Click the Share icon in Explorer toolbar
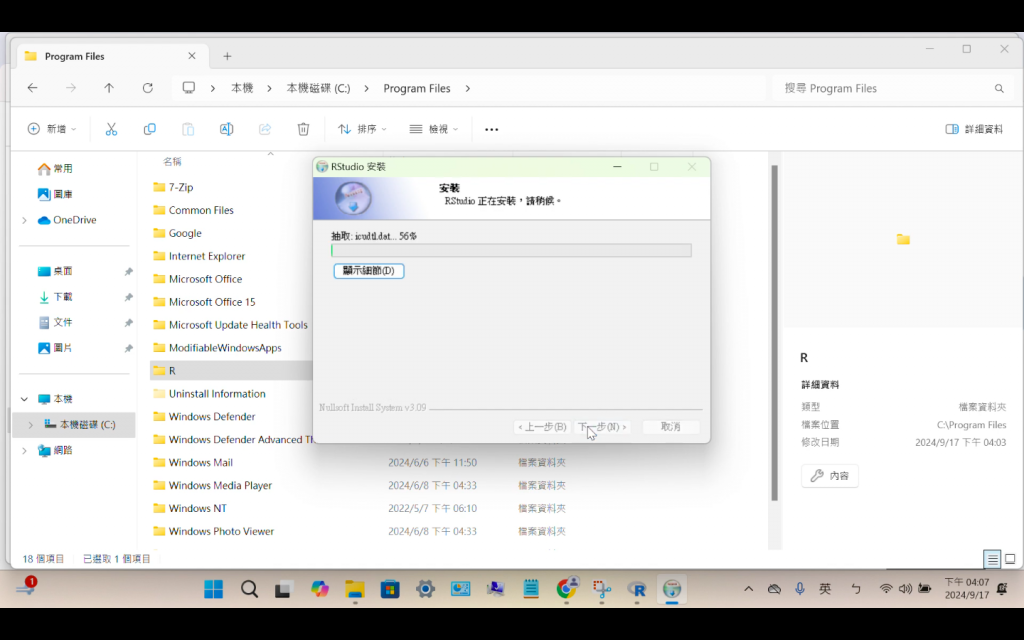This screenshot has width=1024, height=640. (x=264, y=129)
